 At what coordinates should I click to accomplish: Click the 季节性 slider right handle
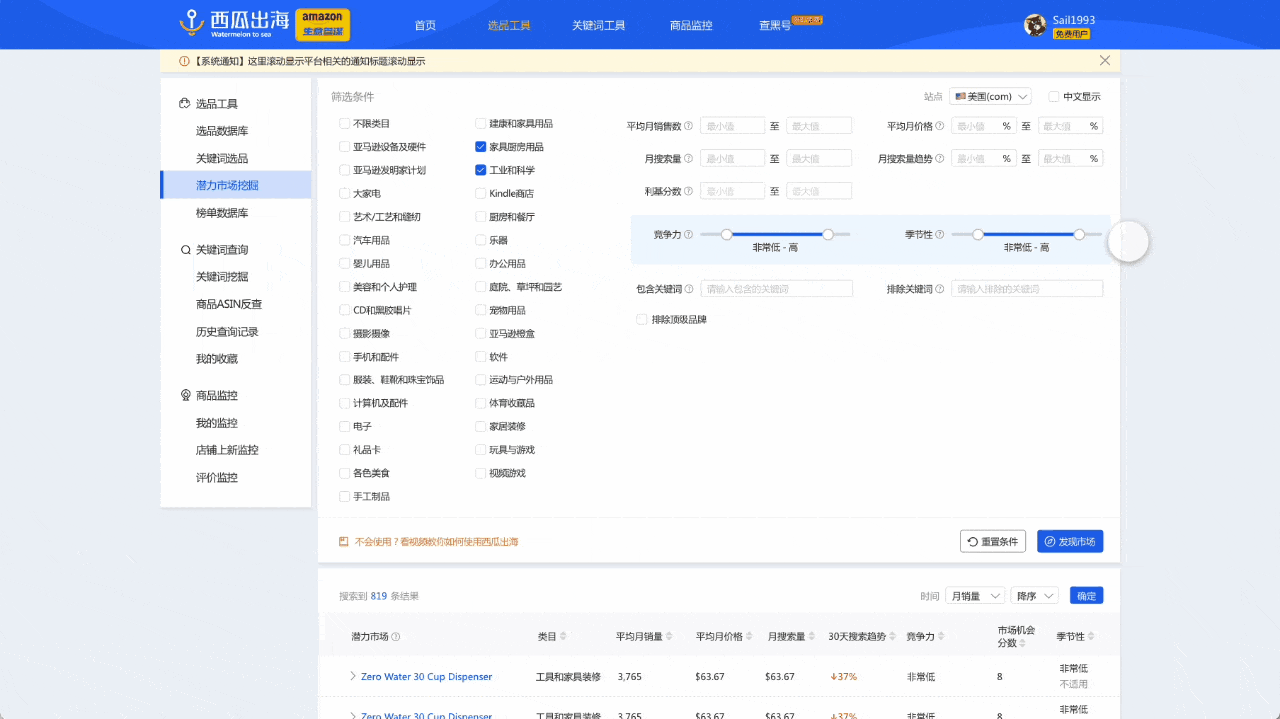point(1079,234)
